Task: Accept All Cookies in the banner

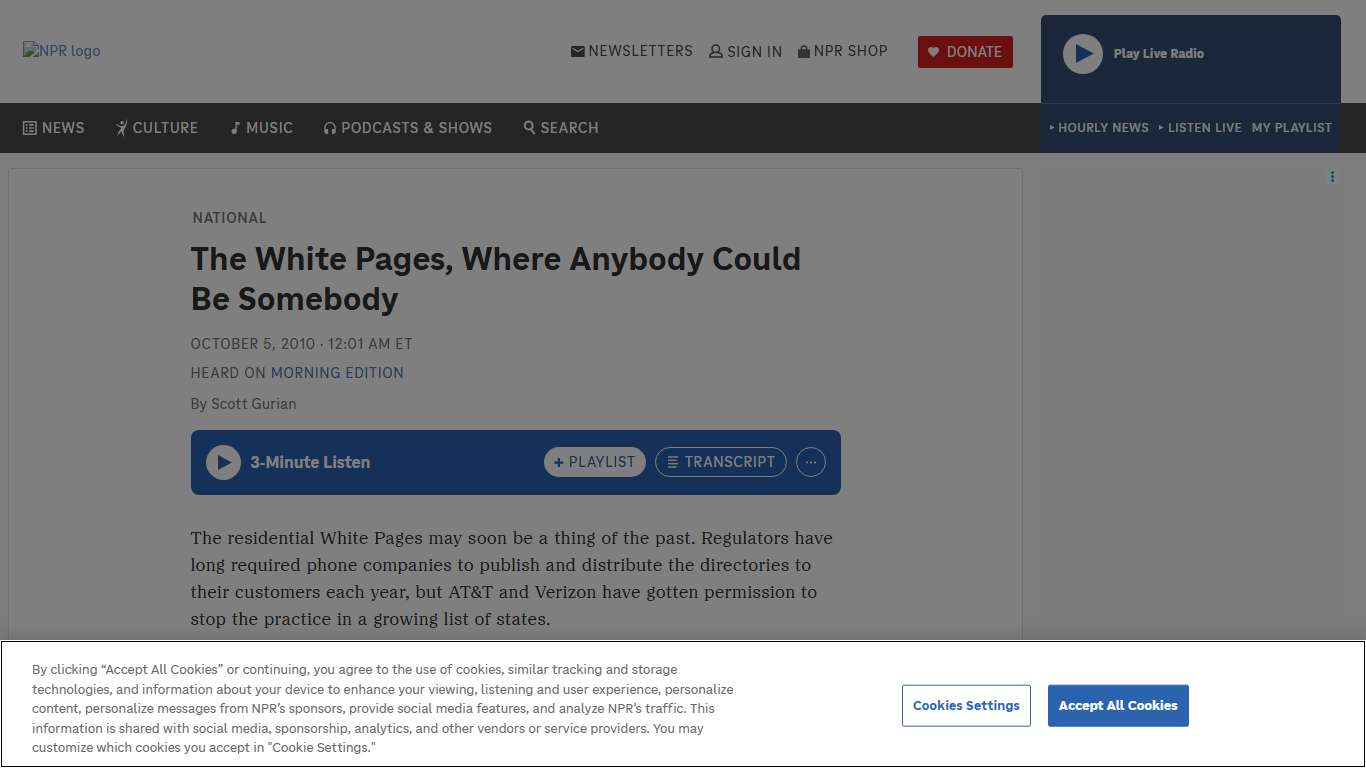Action: coord(1118,705)
